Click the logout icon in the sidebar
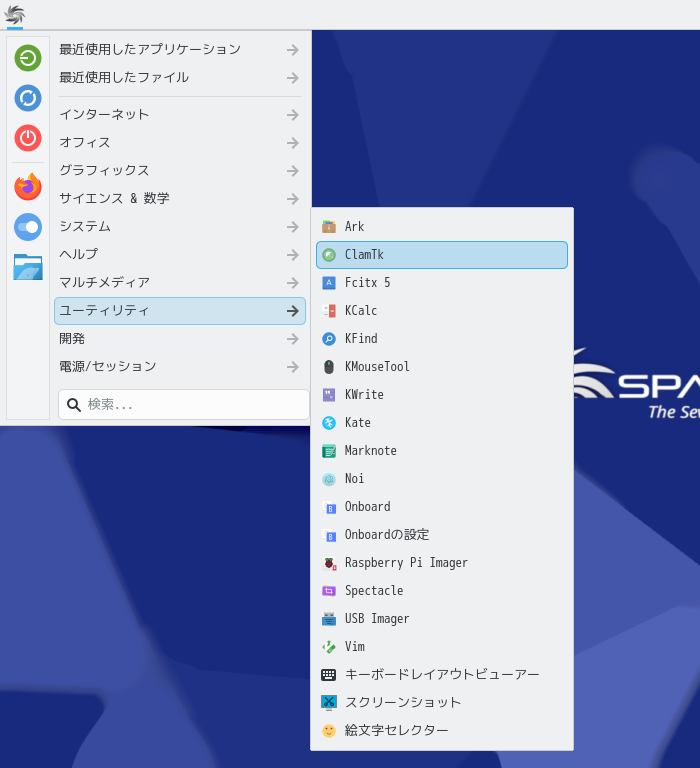 point(28,58)
